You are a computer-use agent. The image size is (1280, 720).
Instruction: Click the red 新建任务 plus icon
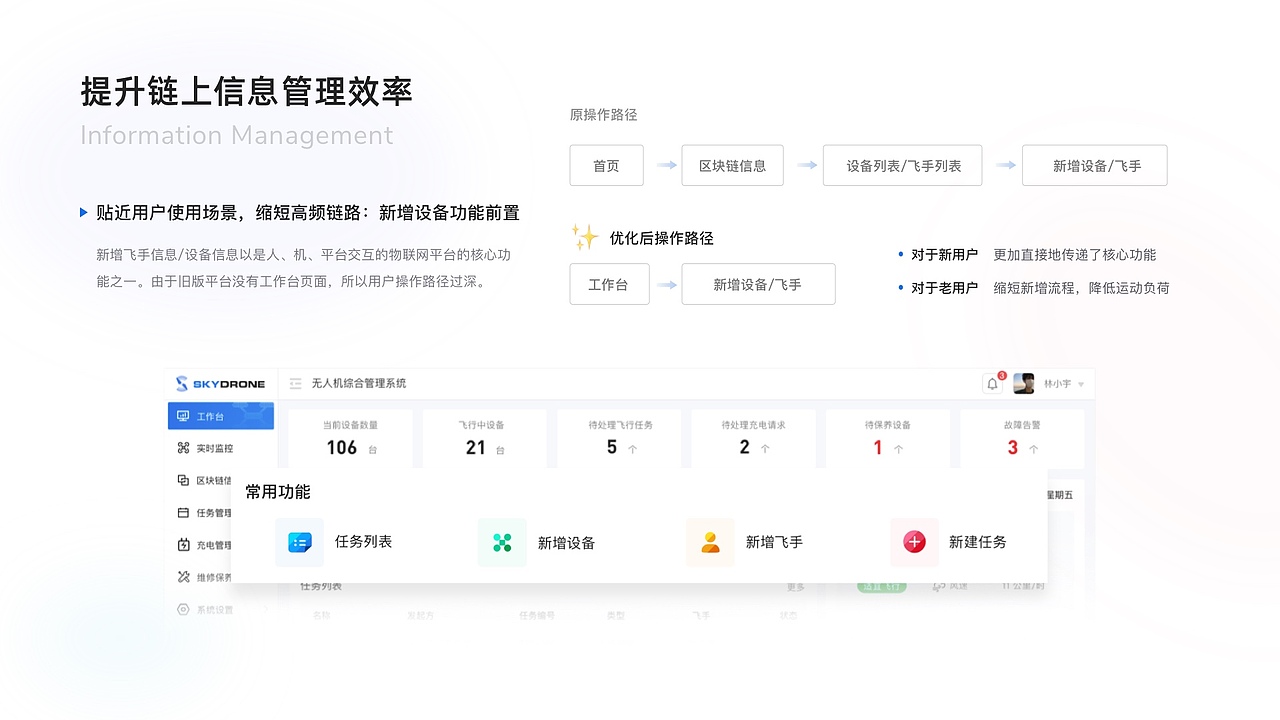(x=914, y=542)
